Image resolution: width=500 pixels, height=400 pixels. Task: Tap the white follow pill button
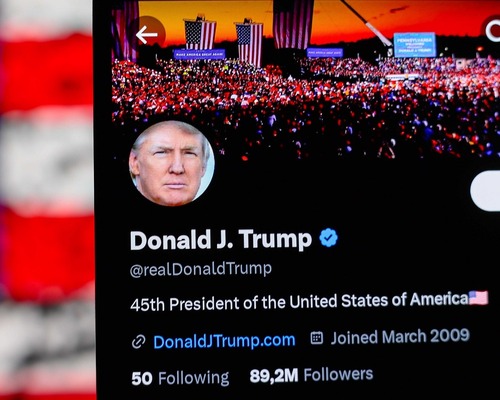pos(485,190)
